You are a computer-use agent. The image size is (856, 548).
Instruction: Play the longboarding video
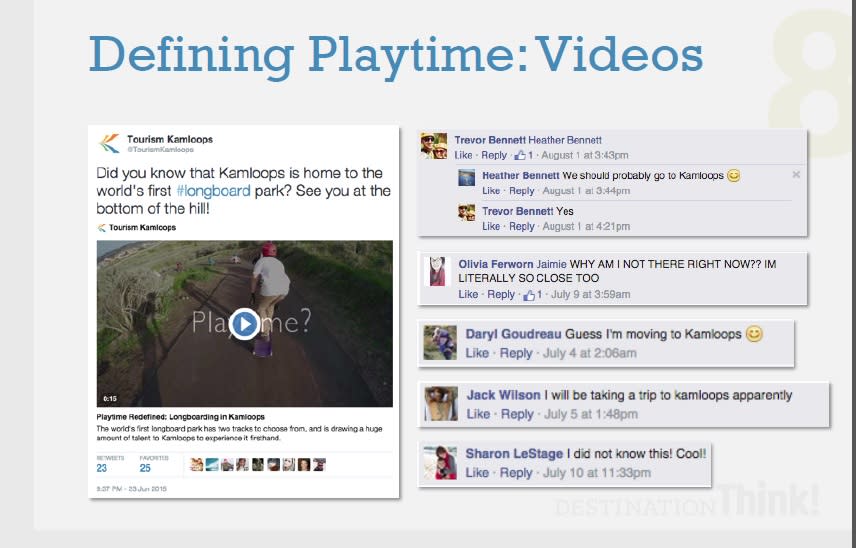pos(244,324)
